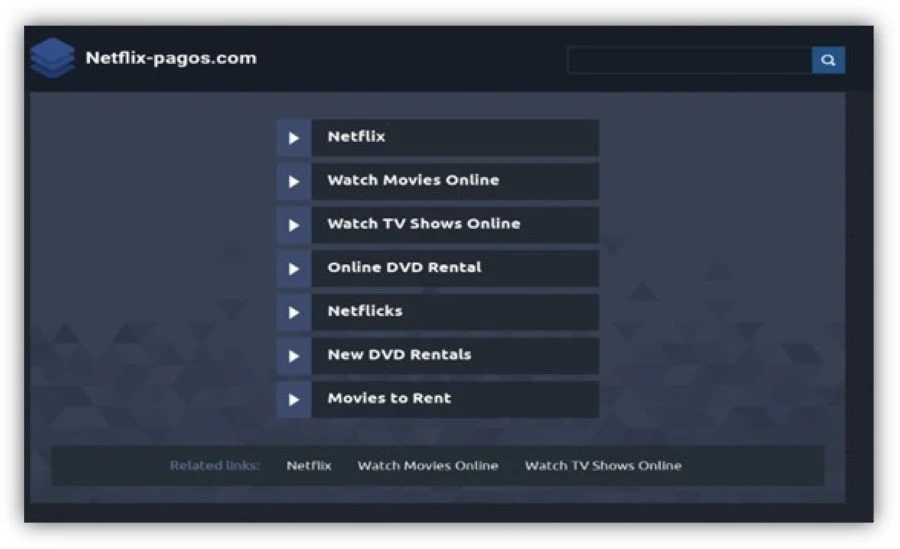
Task: Open the Watch Movies Online list entry
Action: click(413, 180)
